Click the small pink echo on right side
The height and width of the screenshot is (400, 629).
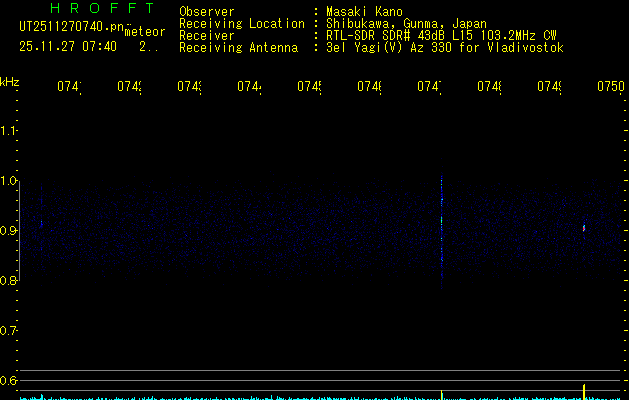coord(584,228)
